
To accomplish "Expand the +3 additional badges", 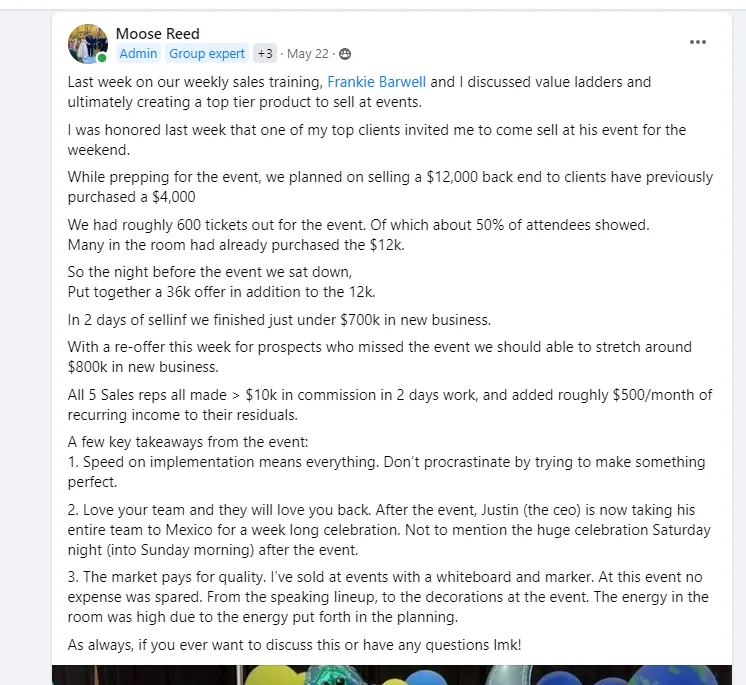I will (x=265, y=53).
